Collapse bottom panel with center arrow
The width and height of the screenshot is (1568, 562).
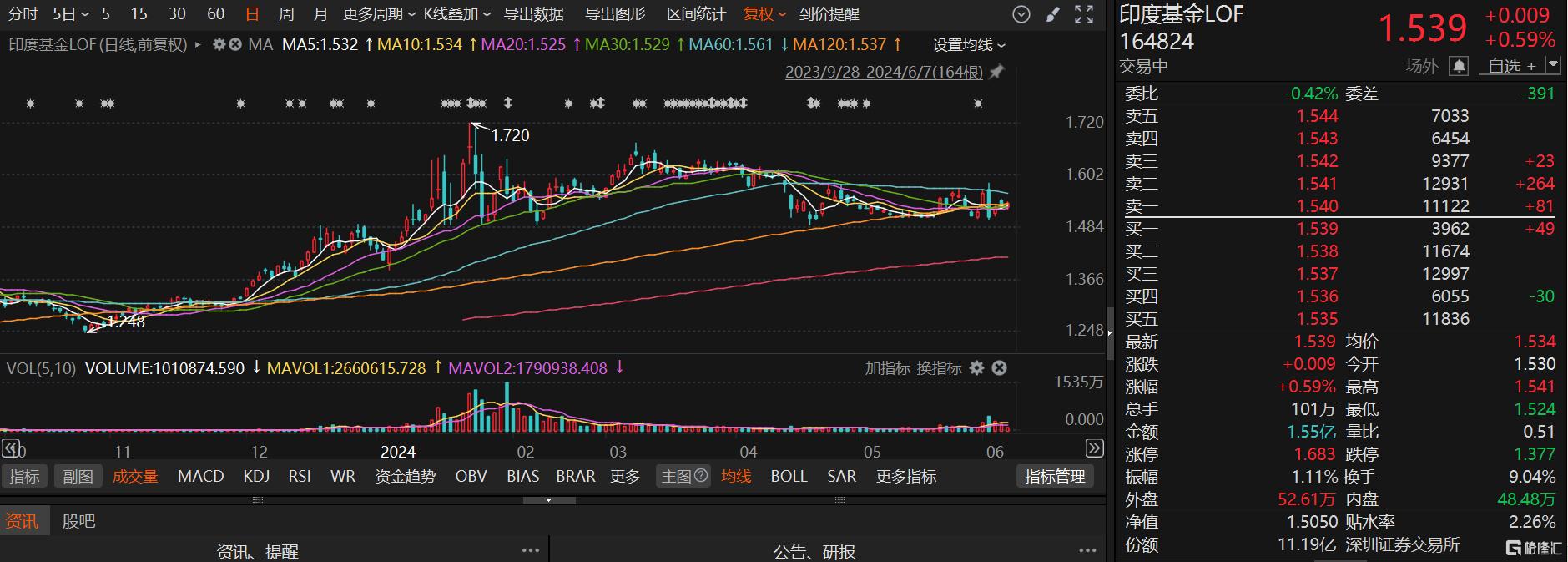pos(549,500)
